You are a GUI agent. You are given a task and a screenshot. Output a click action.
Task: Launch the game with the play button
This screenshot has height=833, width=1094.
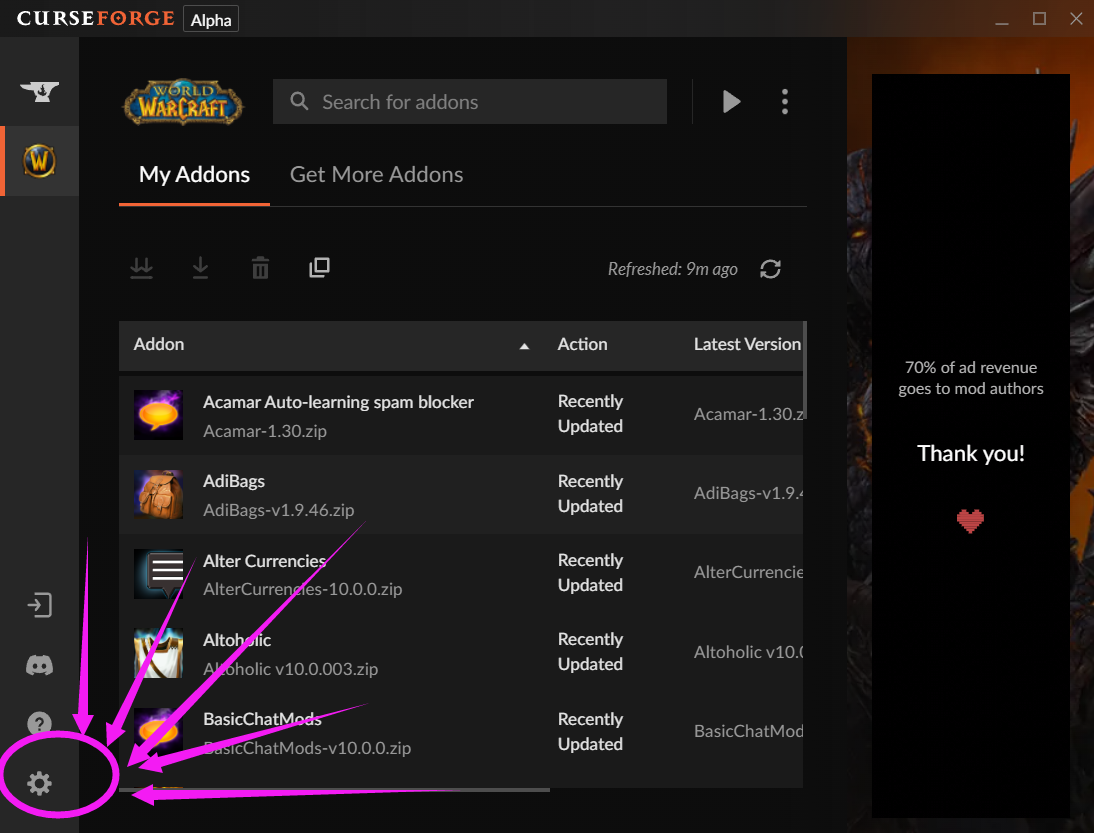click(x=730, y=102)
